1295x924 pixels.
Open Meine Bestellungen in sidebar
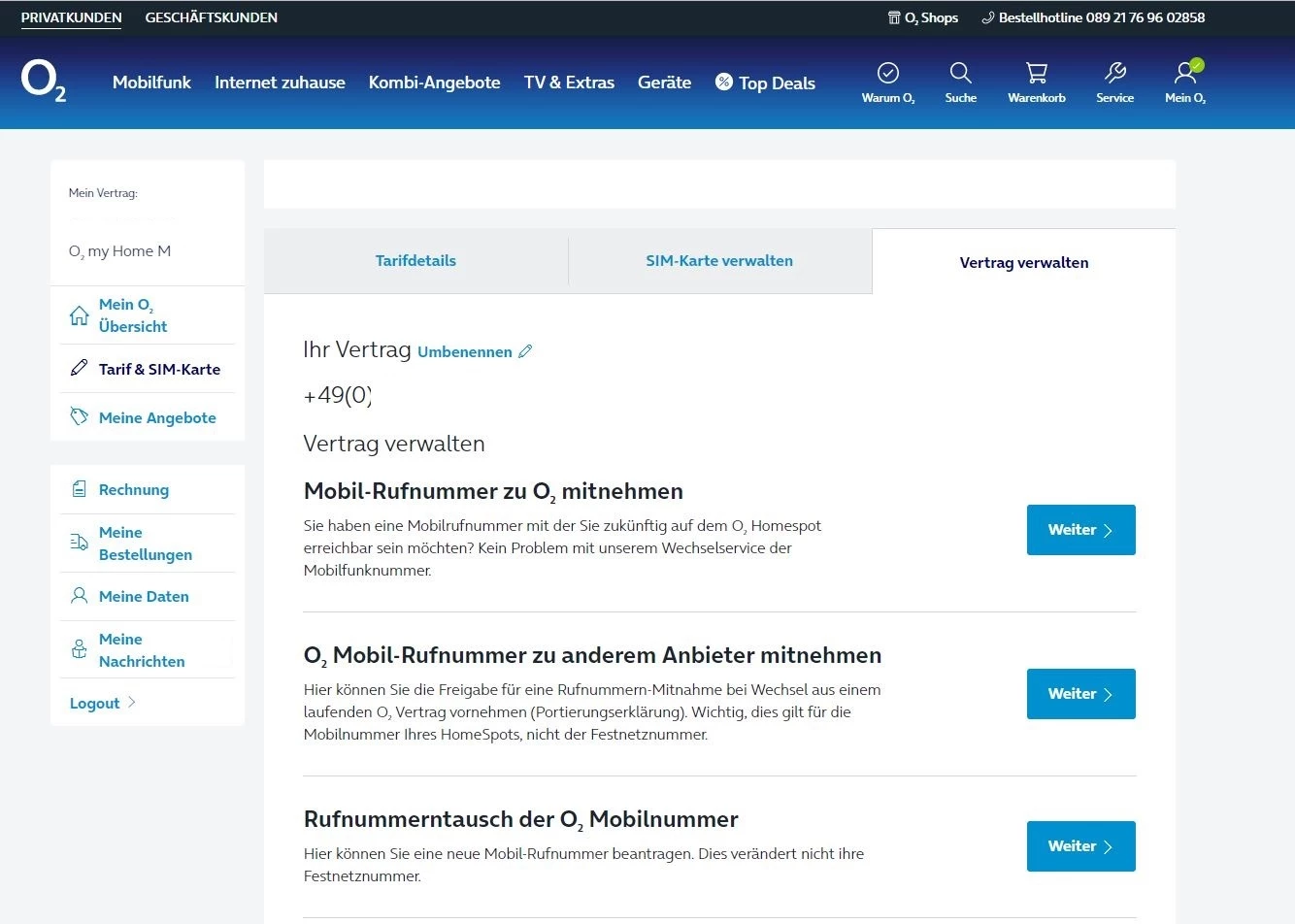pos(146,544)
